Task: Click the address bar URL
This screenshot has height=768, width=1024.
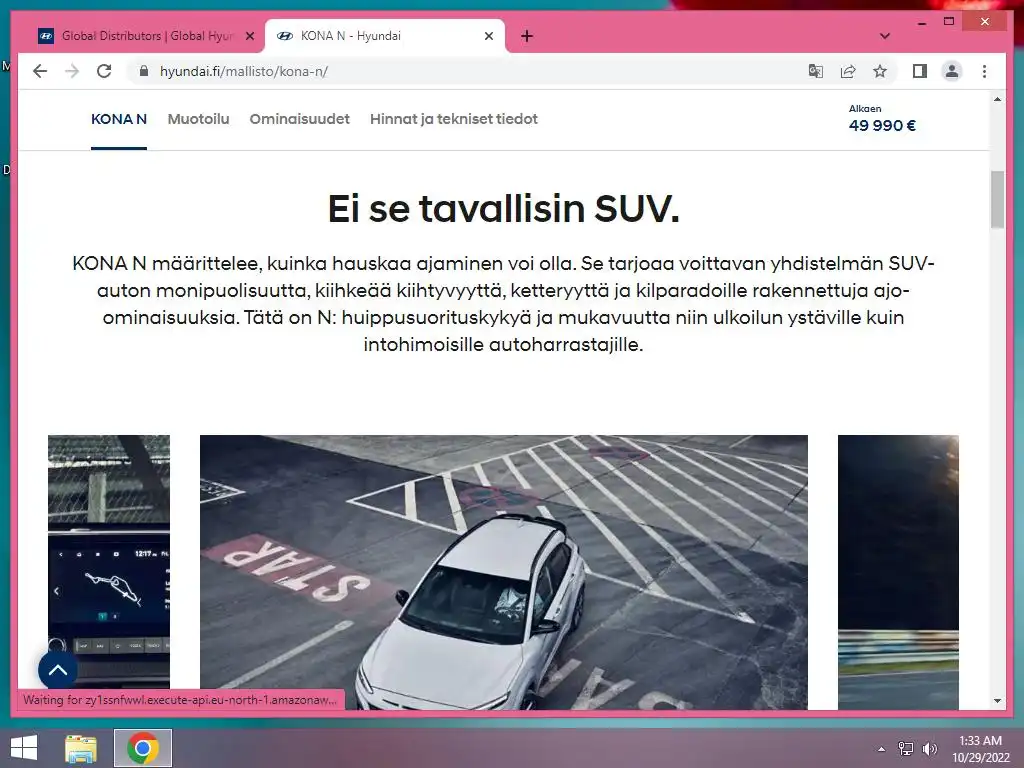Action: coord(244,71)
